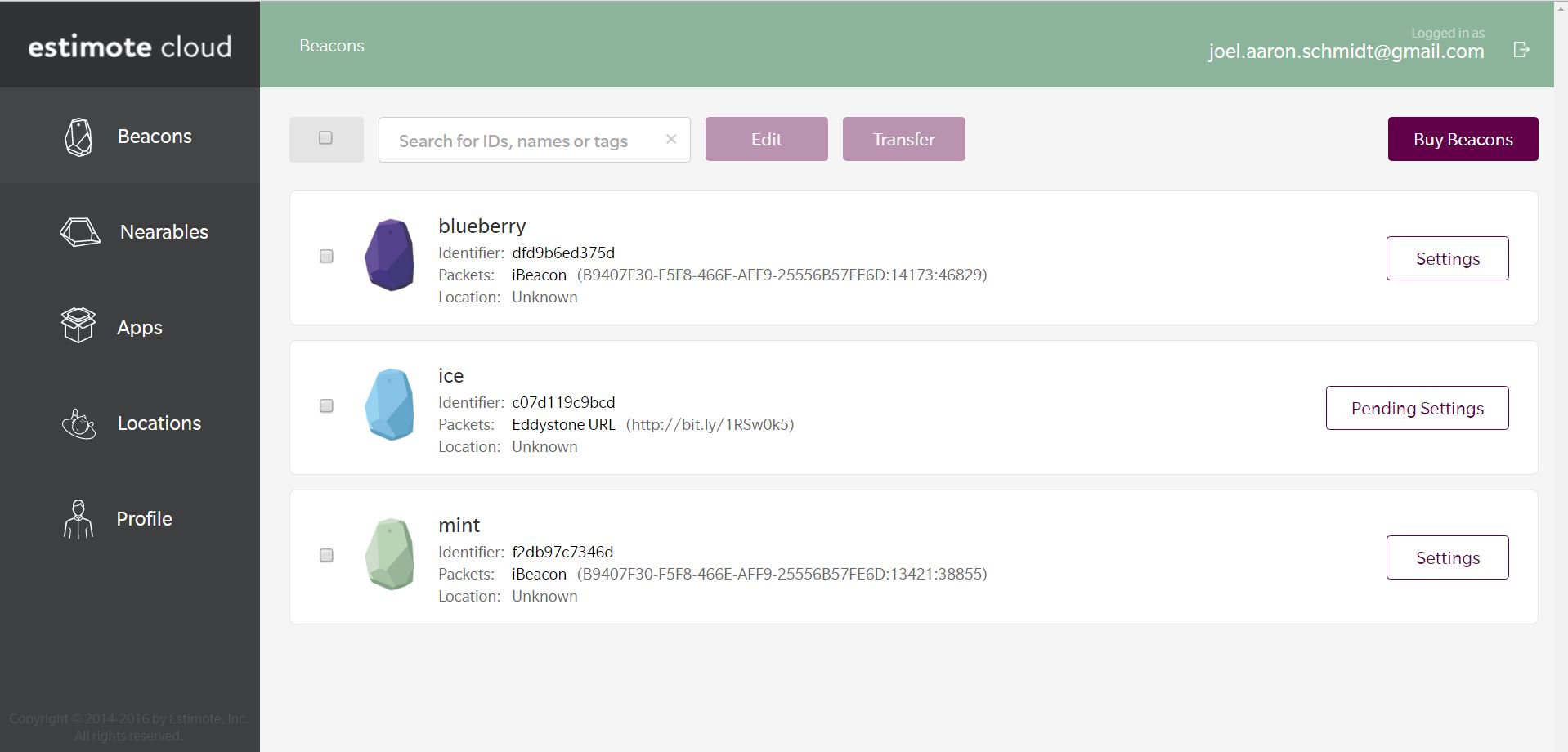Screen dimensions: 1568x752
Task: Navigate to Locations
Action: [x=159, y=423]
